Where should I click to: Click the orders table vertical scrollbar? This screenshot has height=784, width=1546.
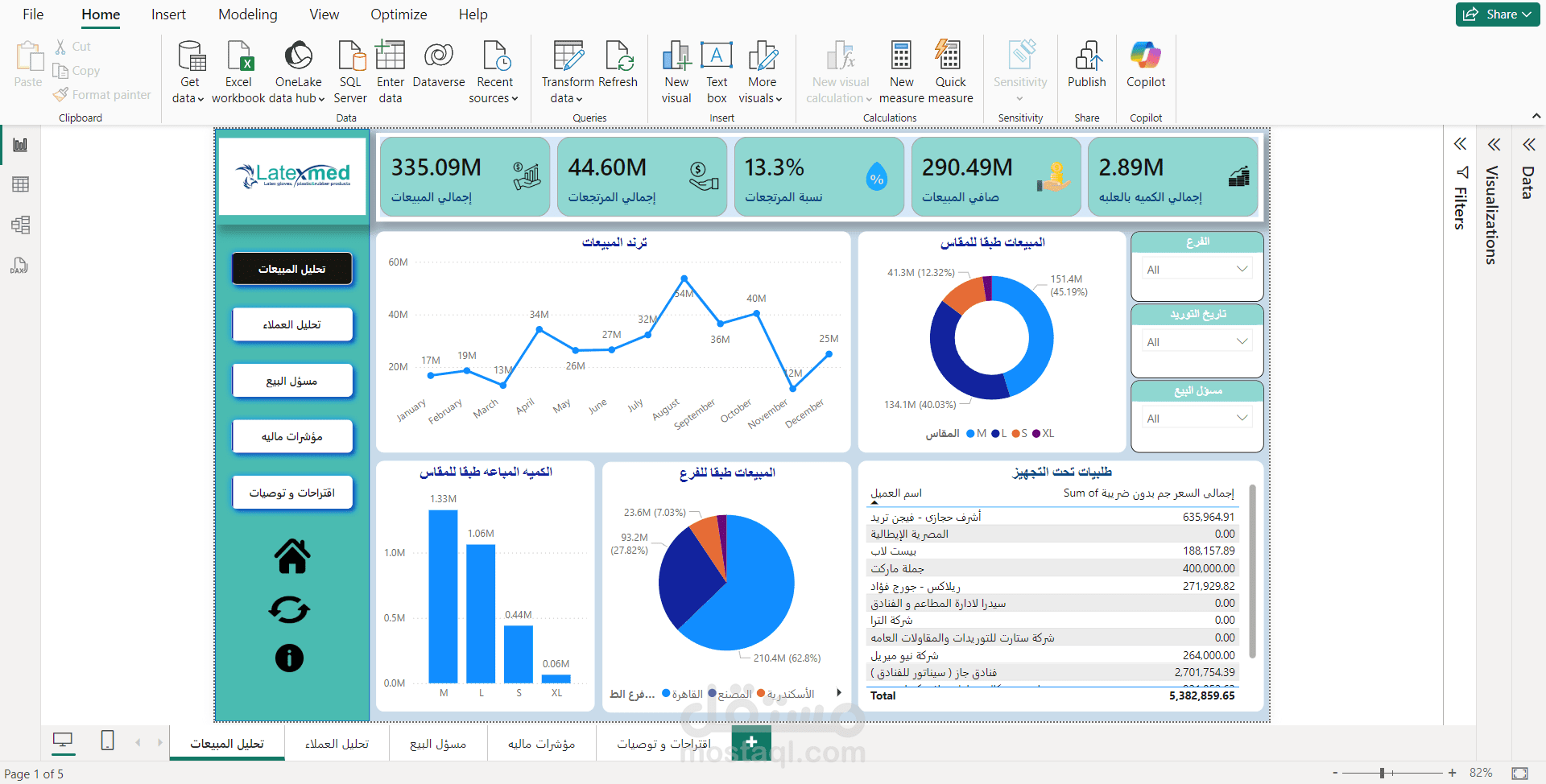point(1252,571)
